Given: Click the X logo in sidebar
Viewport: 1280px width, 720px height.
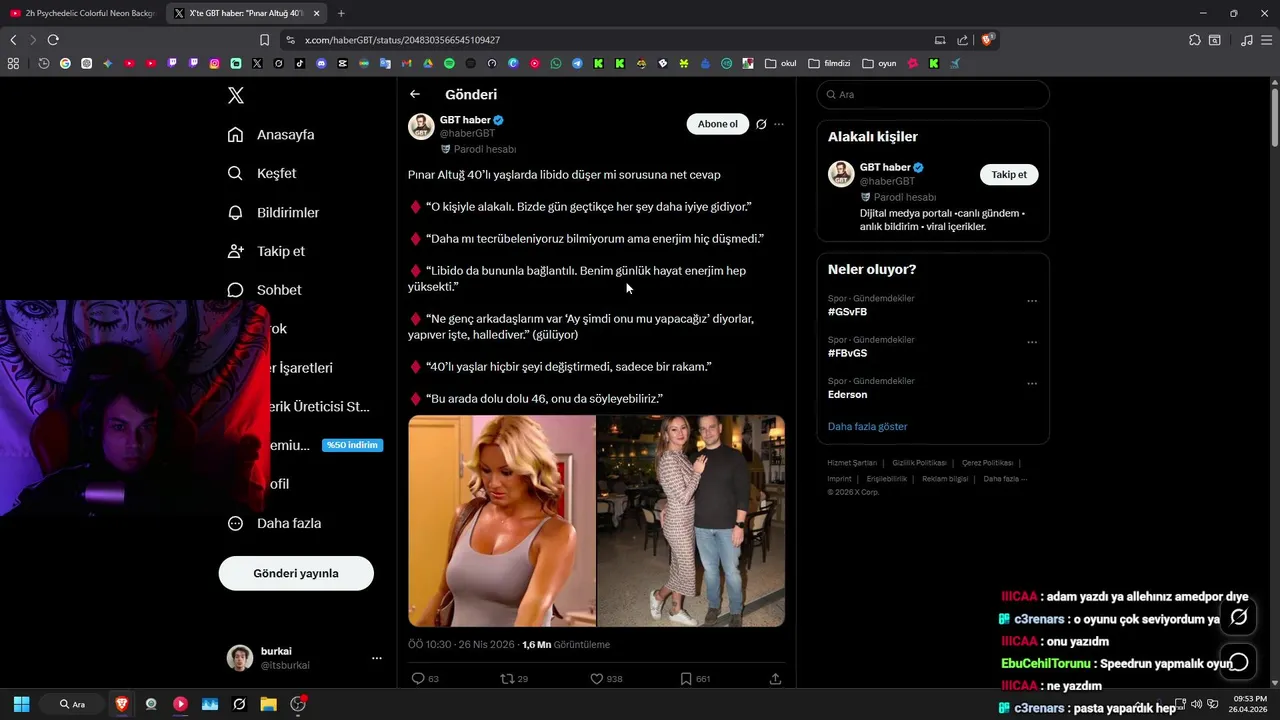Looking at the screenshot, I should coord(235,95).
